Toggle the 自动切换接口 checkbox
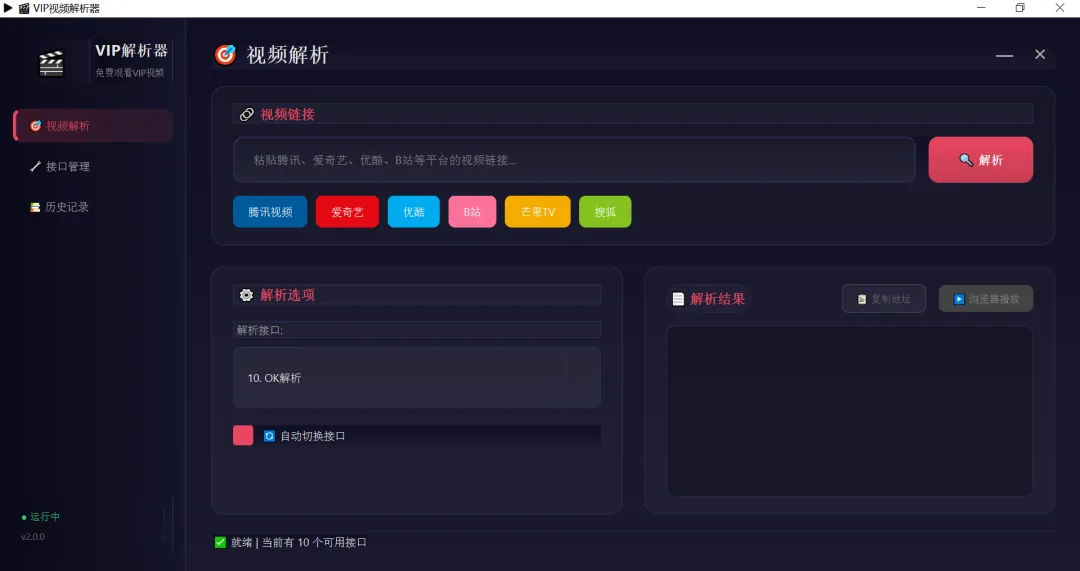1080x571 pixels. click(243, 435)
